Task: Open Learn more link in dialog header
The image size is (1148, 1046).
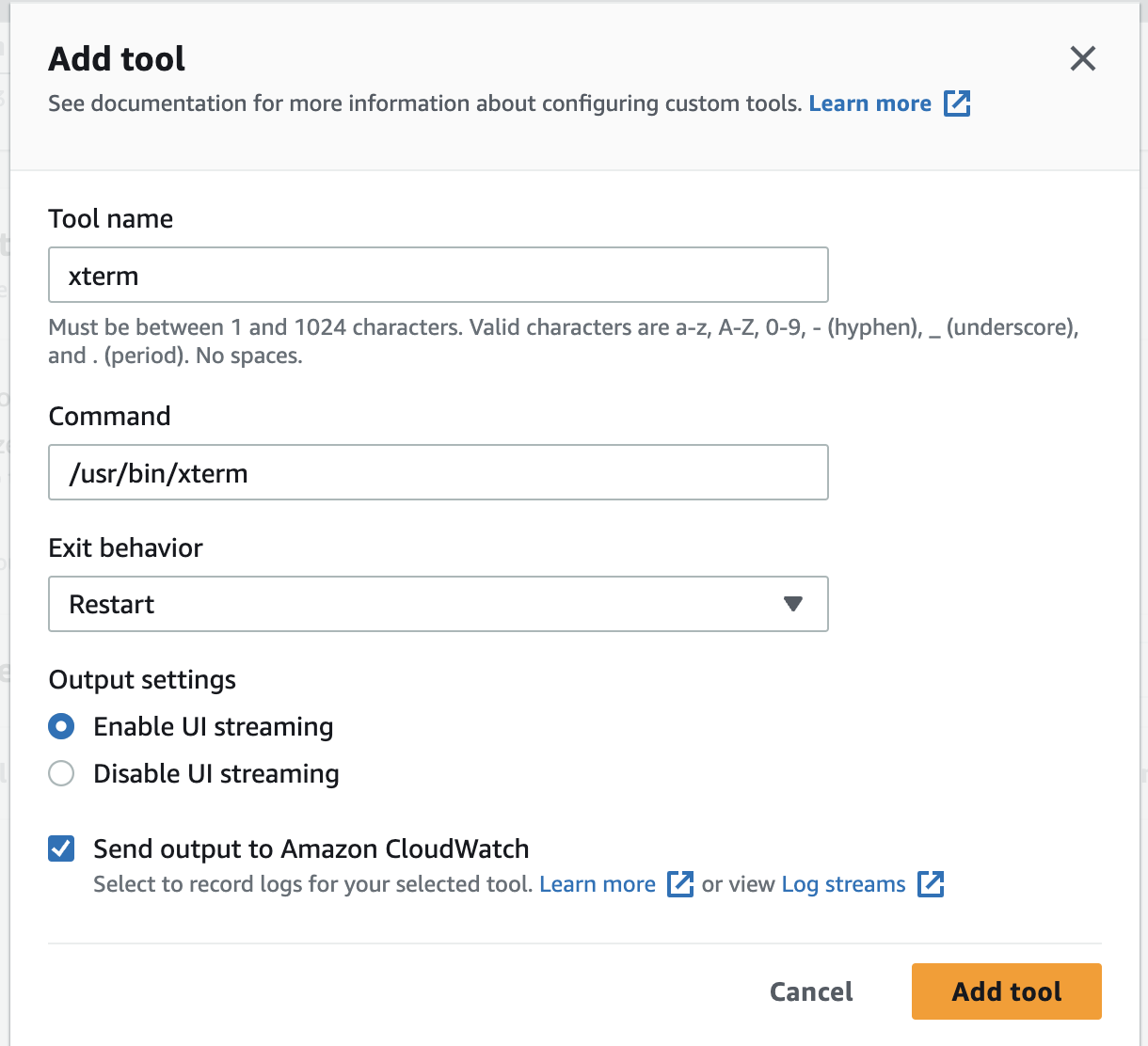Action: click(x=869, y=103)
